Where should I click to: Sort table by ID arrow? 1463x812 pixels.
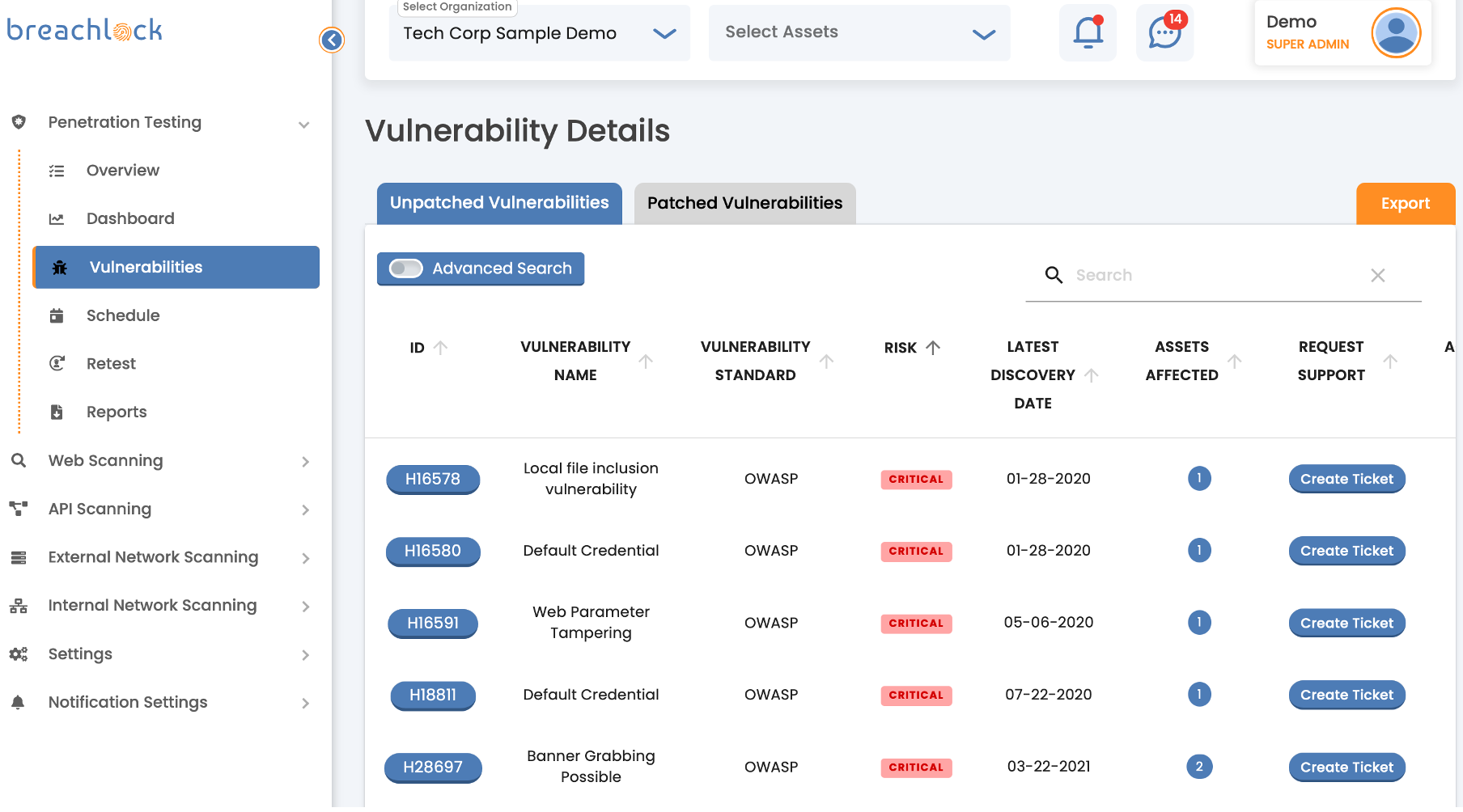pyautogui.click(x=440, y=348)
